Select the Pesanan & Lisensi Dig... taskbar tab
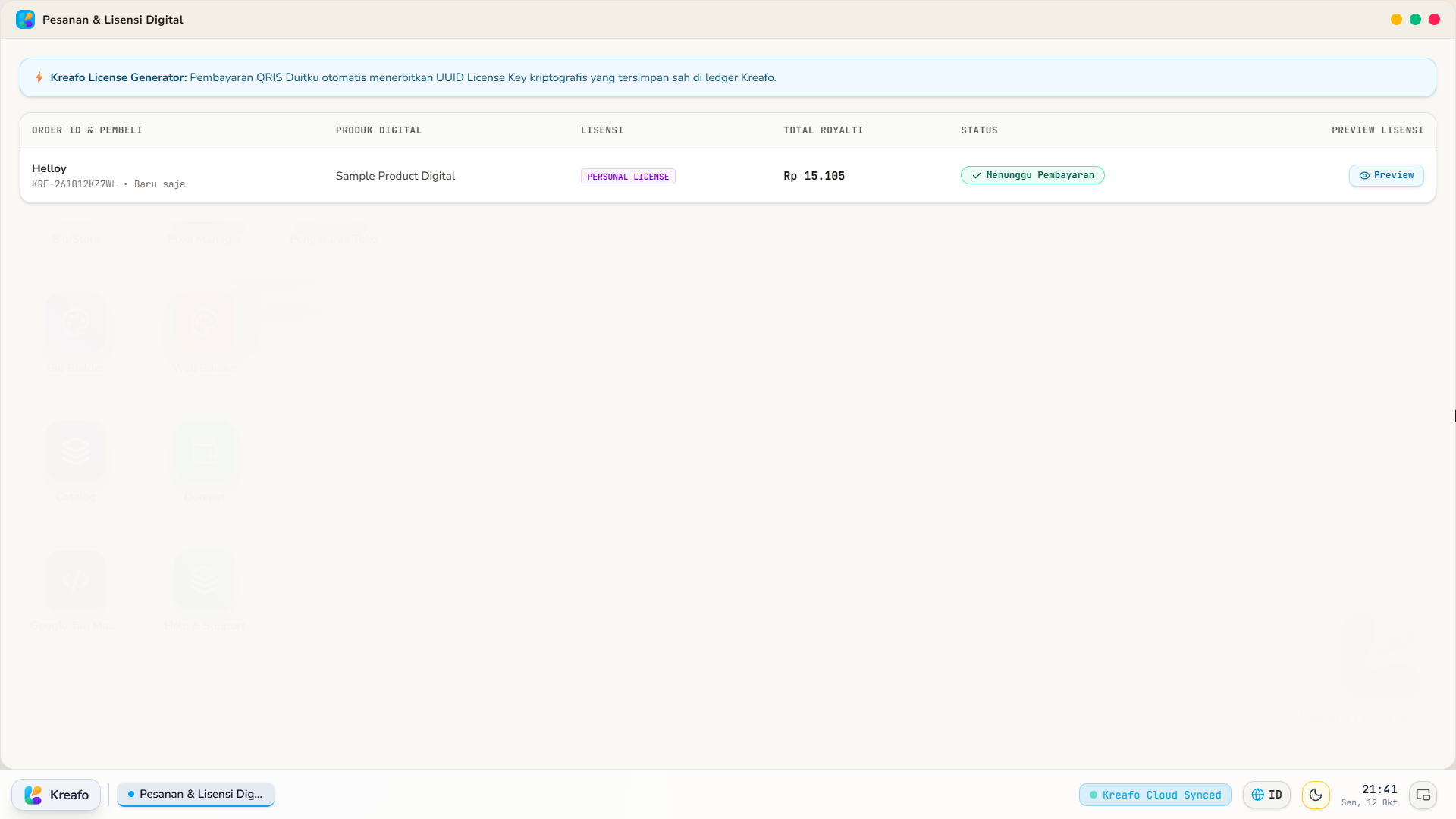1456x819 pixels. [196, 794]
